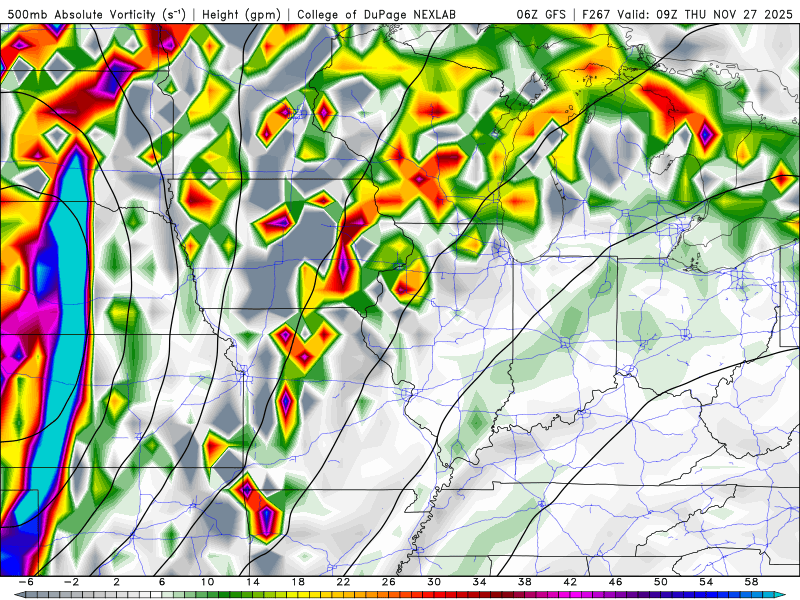Click the "22" value on the color scale
Image resolution: width=800 pixels, height=600 pixels.
pyautogui.click(x=343, y=582)
